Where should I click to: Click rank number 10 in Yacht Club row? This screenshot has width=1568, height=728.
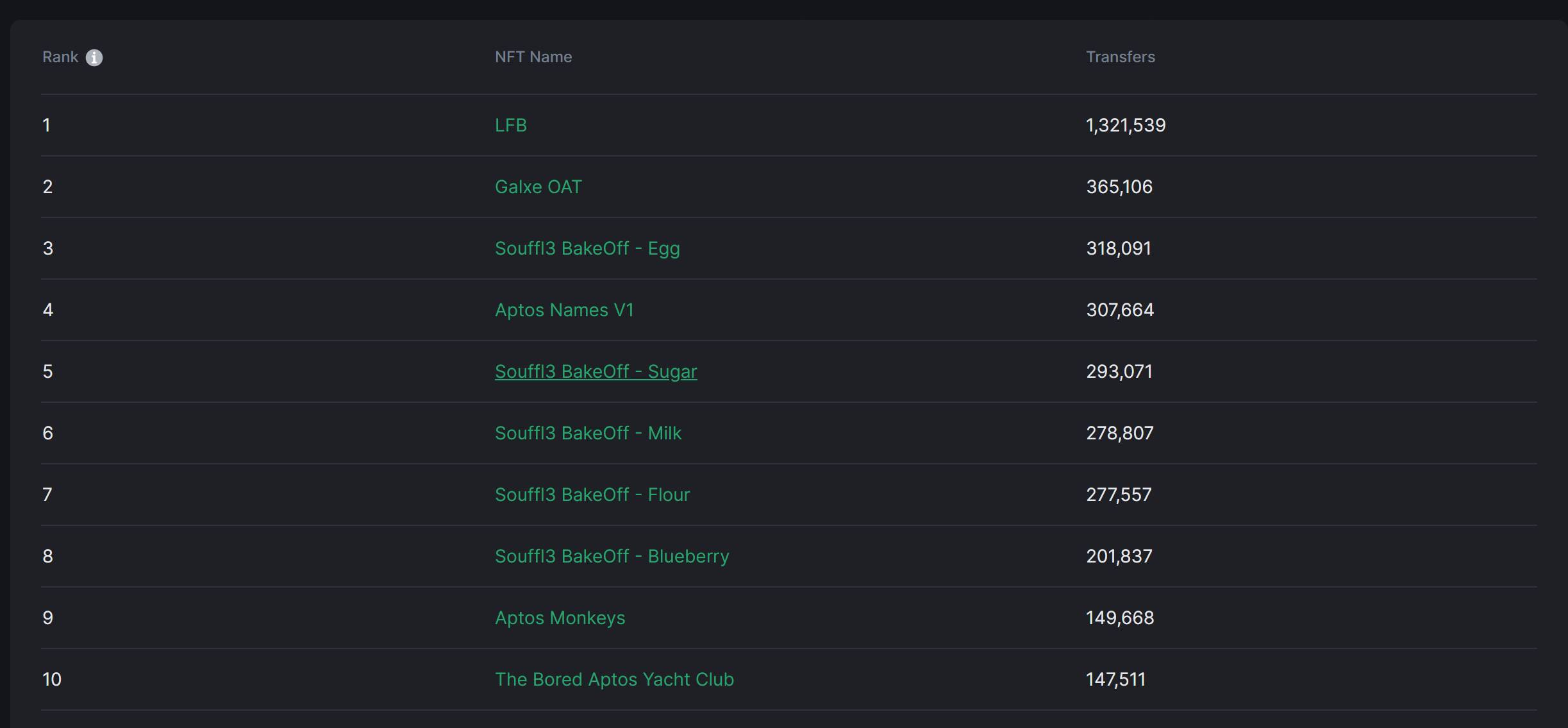coord(52,679)
